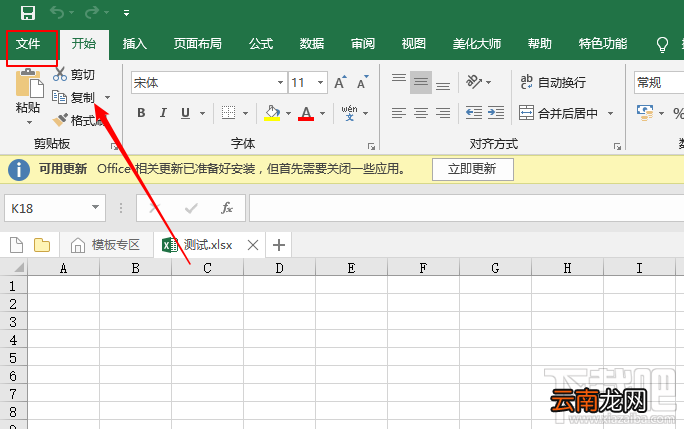The width and height of the screenshot is (684, 429).
Task: Expand the underline style arrow
Action: [x=202, y=113]
